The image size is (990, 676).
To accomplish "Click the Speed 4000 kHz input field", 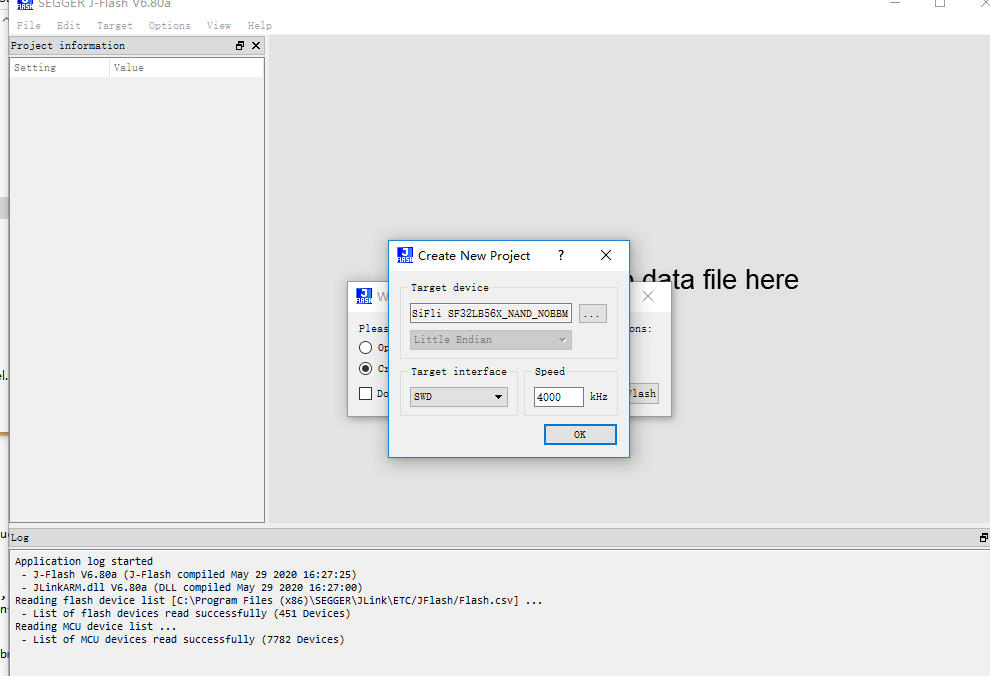I will (x=559, y=396).
